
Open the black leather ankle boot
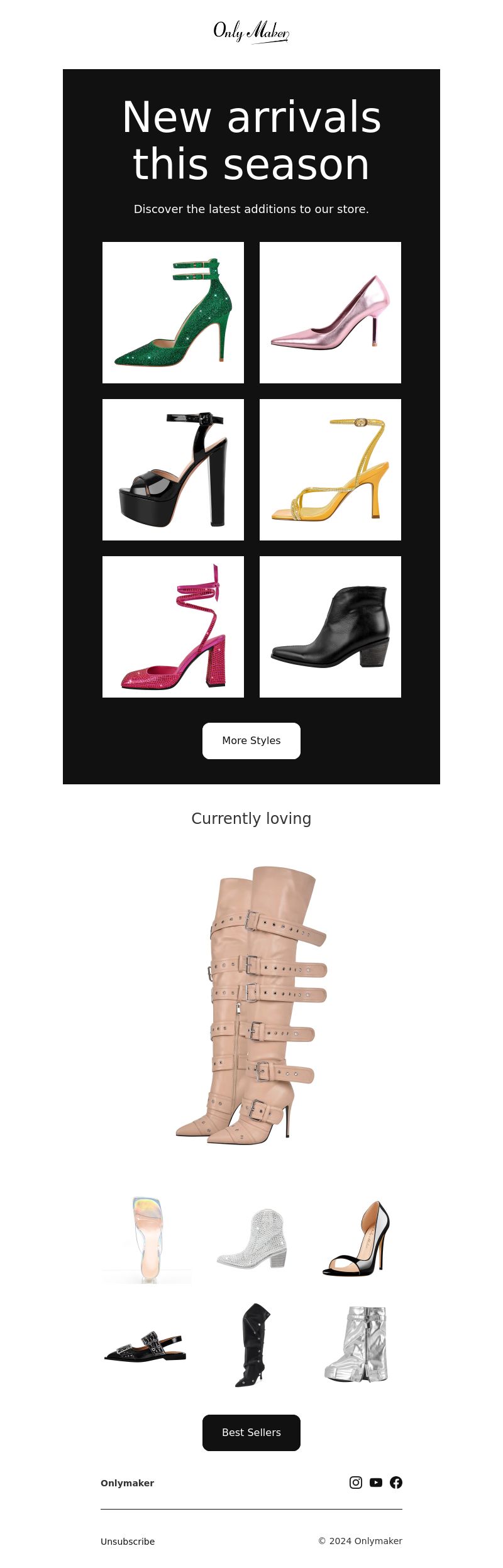tap(330, 627)
